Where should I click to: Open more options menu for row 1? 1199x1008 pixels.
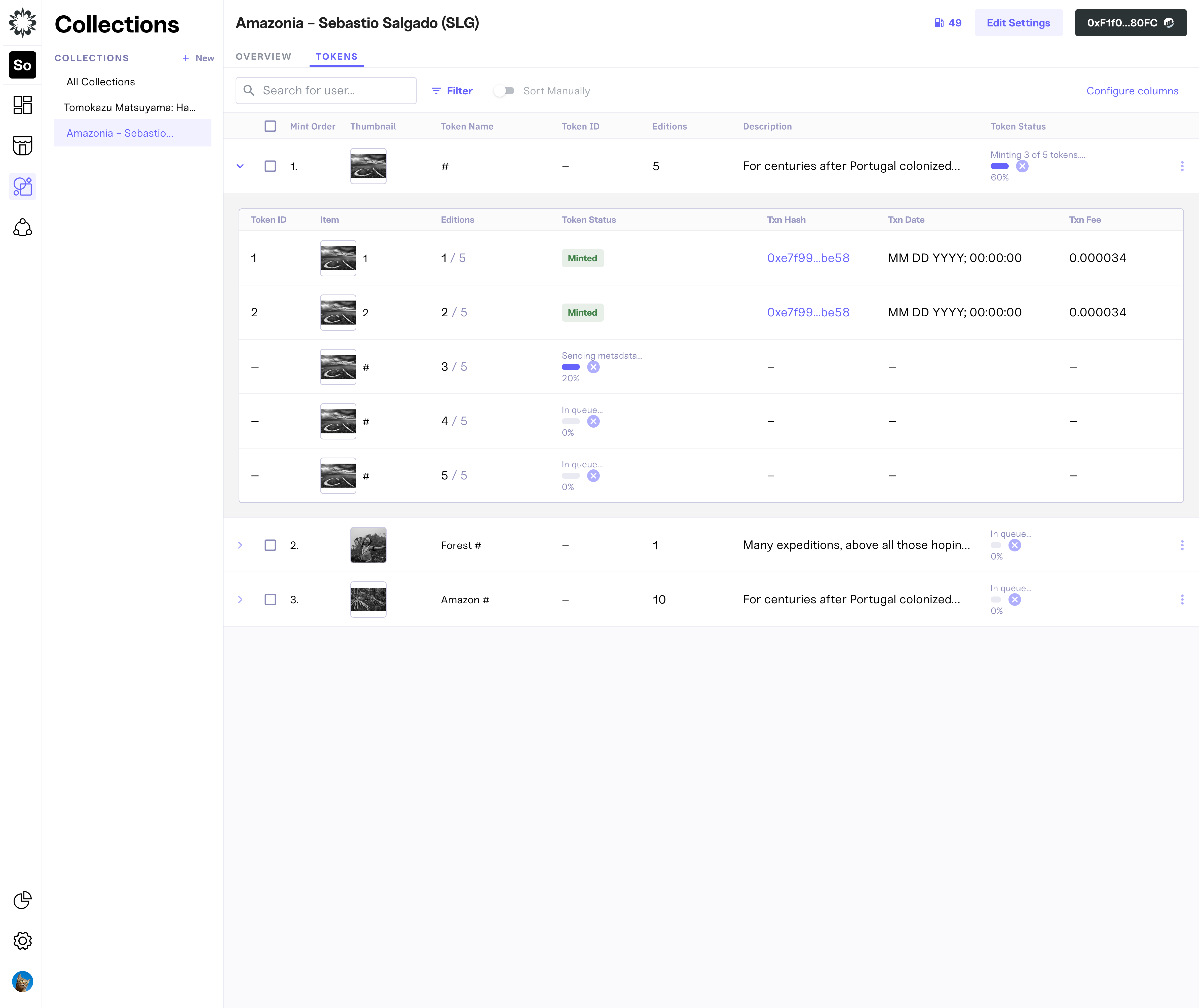[x=1182, y=166]
